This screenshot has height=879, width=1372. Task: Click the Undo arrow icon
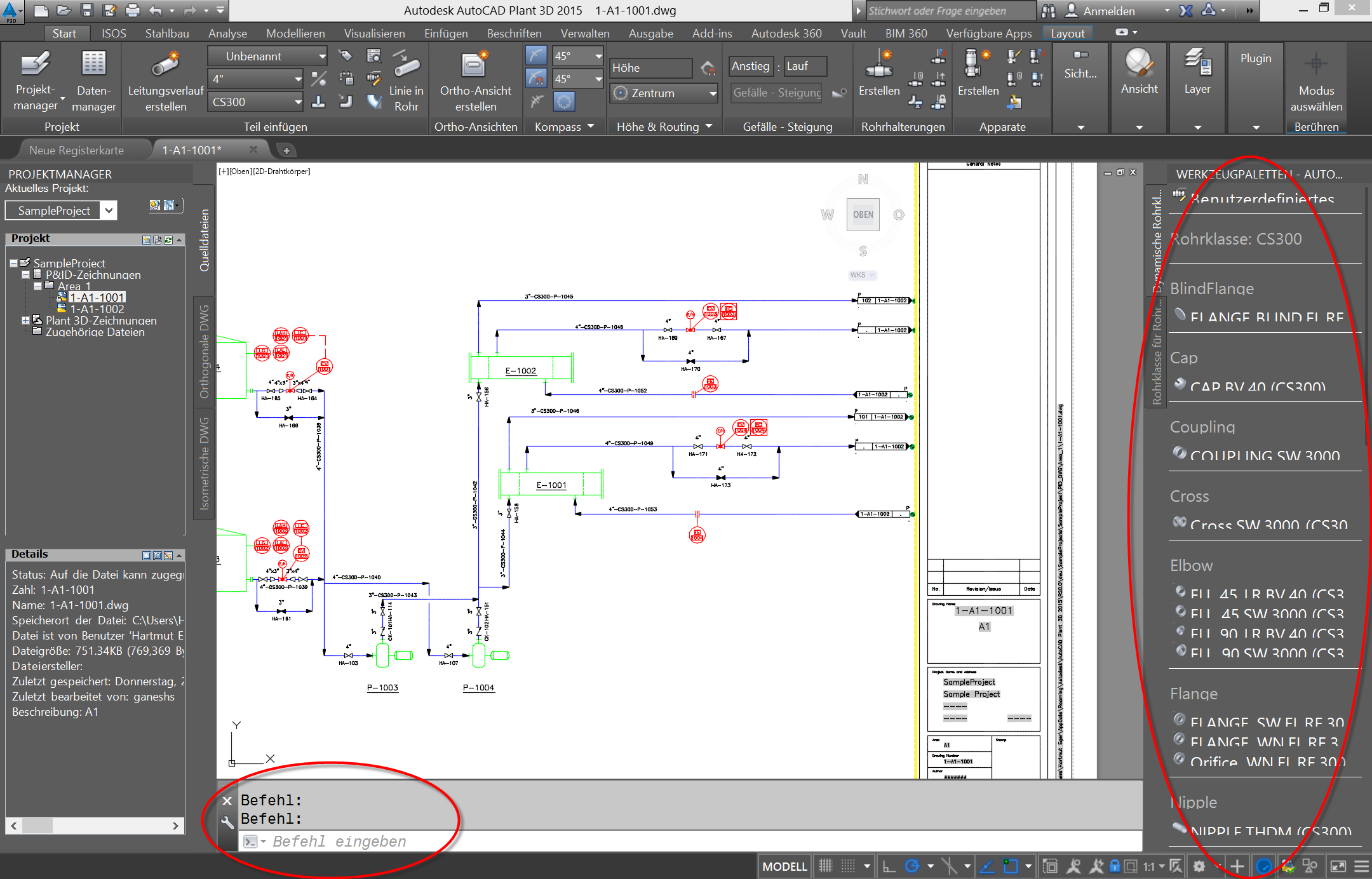pyautogui.click(x=156, y=10)
